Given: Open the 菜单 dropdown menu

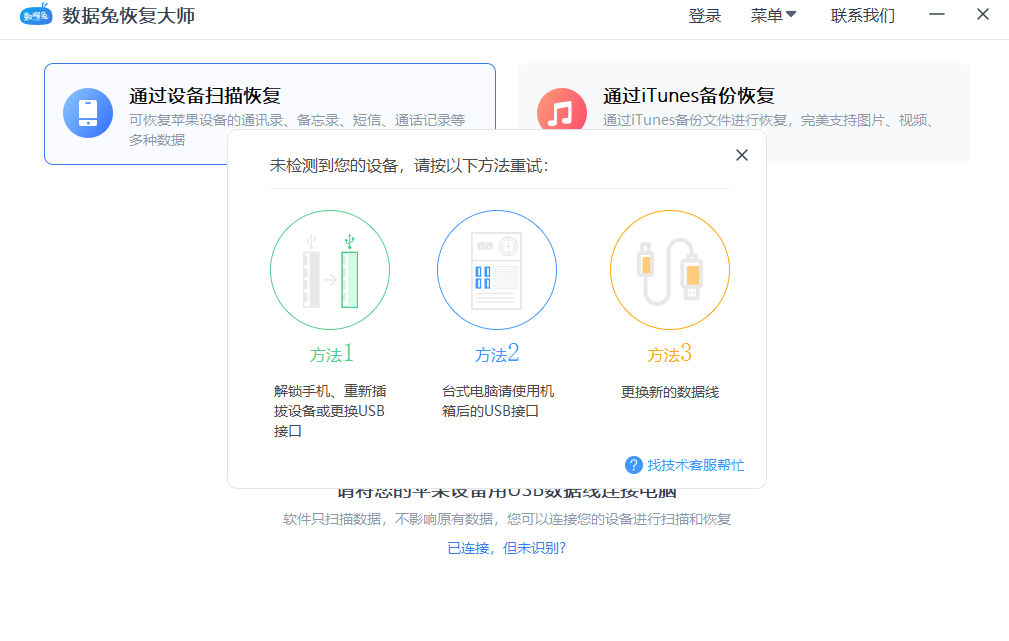Looking at the screenshot, I should (773, 16).
